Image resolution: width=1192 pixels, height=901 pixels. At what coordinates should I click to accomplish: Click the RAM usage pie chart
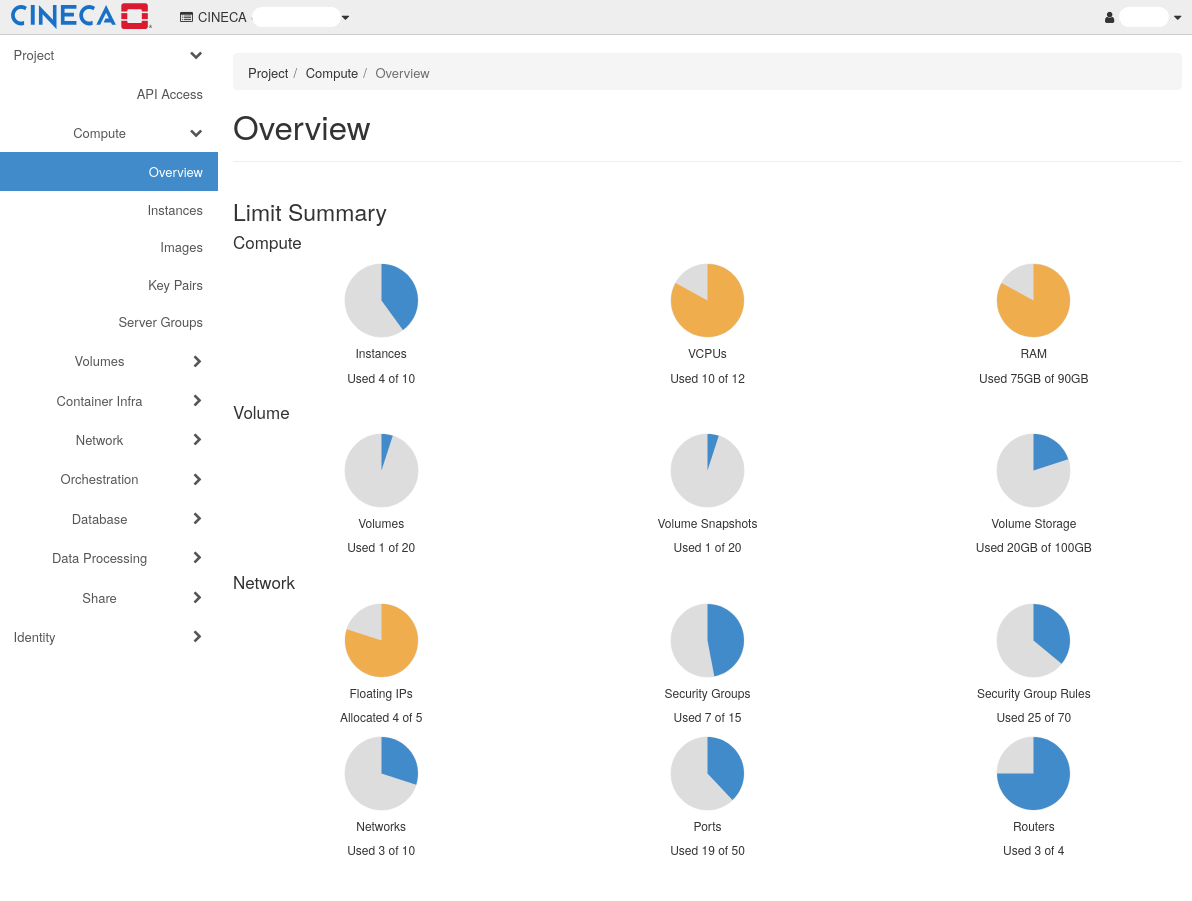tap(1033, 300)
